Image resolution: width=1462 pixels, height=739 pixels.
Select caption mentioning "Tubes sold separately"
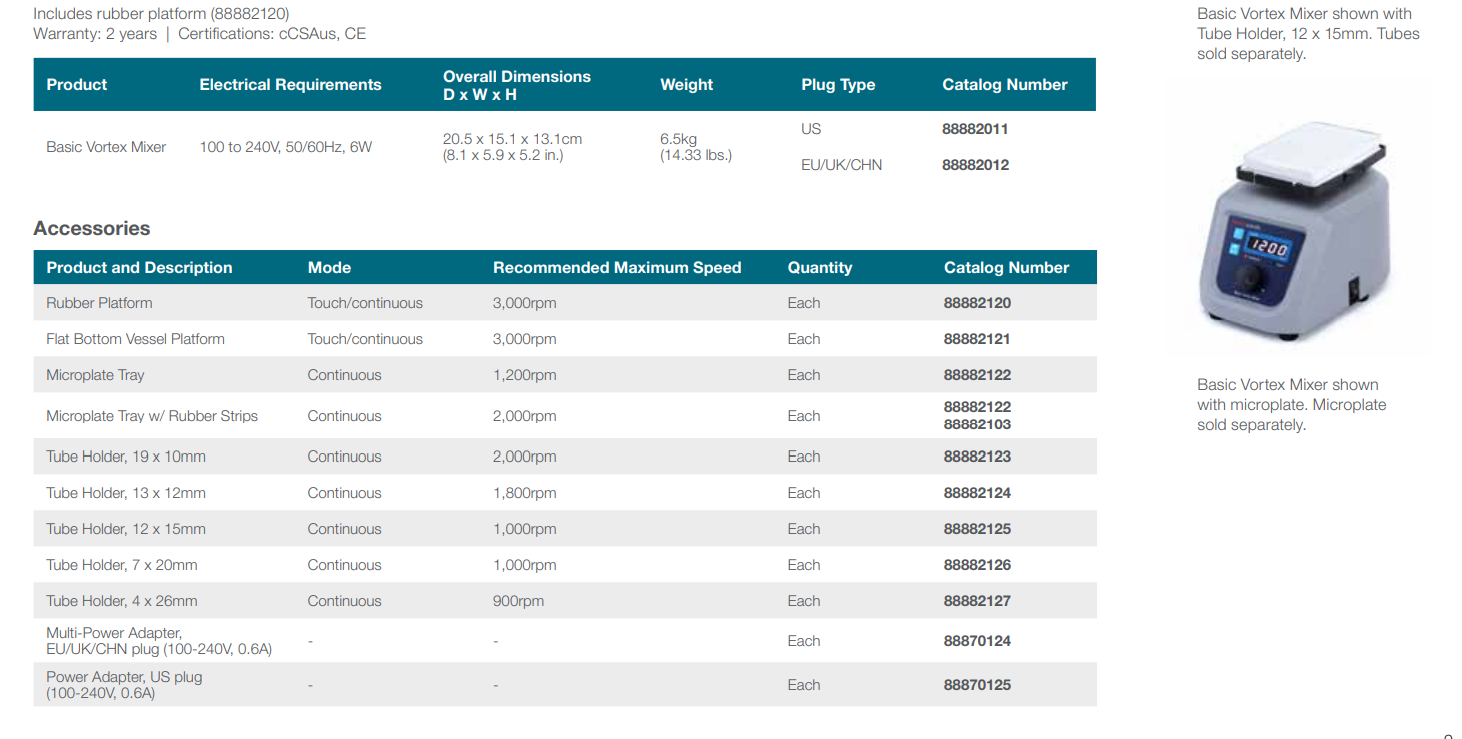1308,34
